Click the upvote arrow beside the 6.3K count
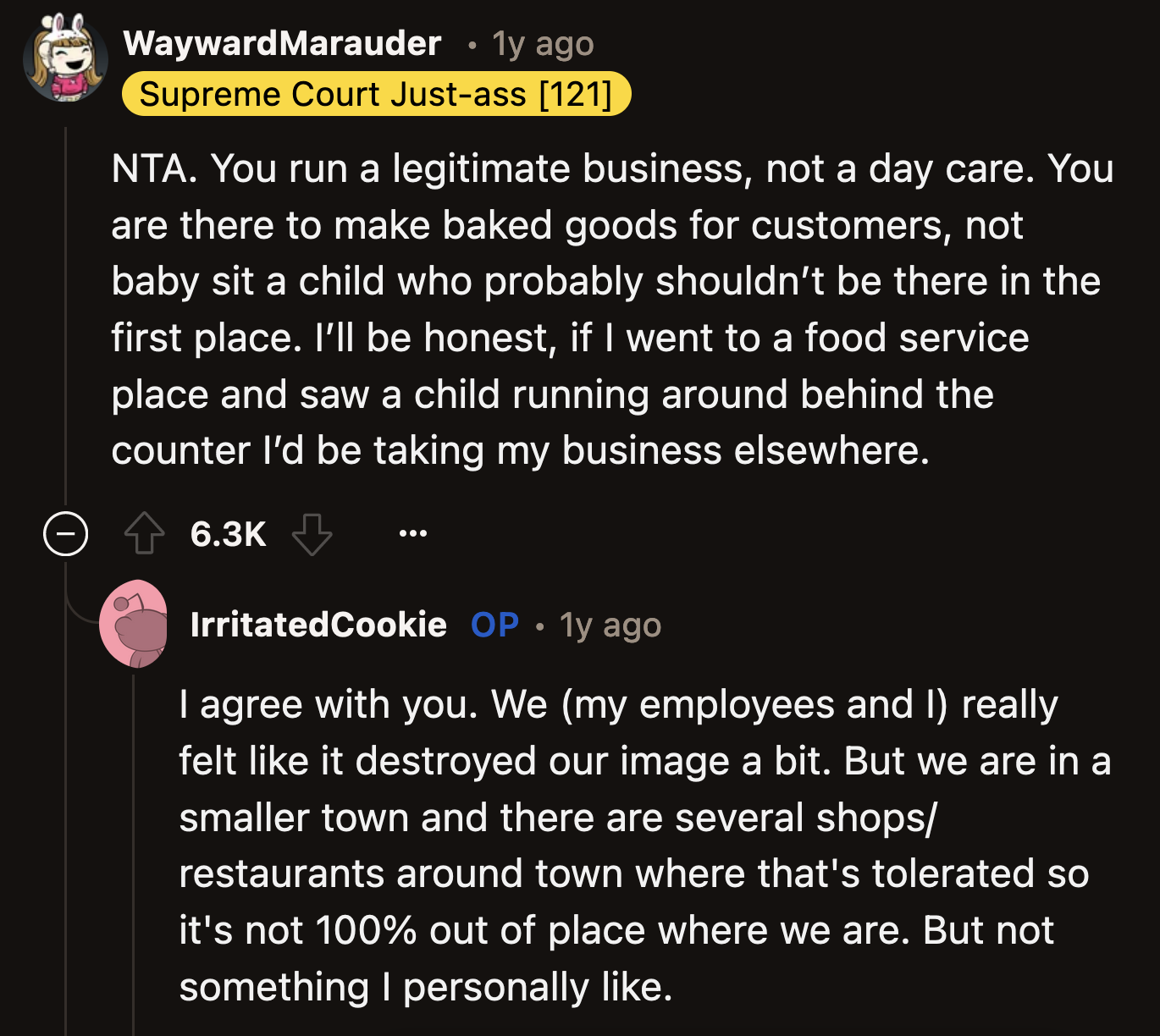1160x1036 pixels. coord(144,533)
